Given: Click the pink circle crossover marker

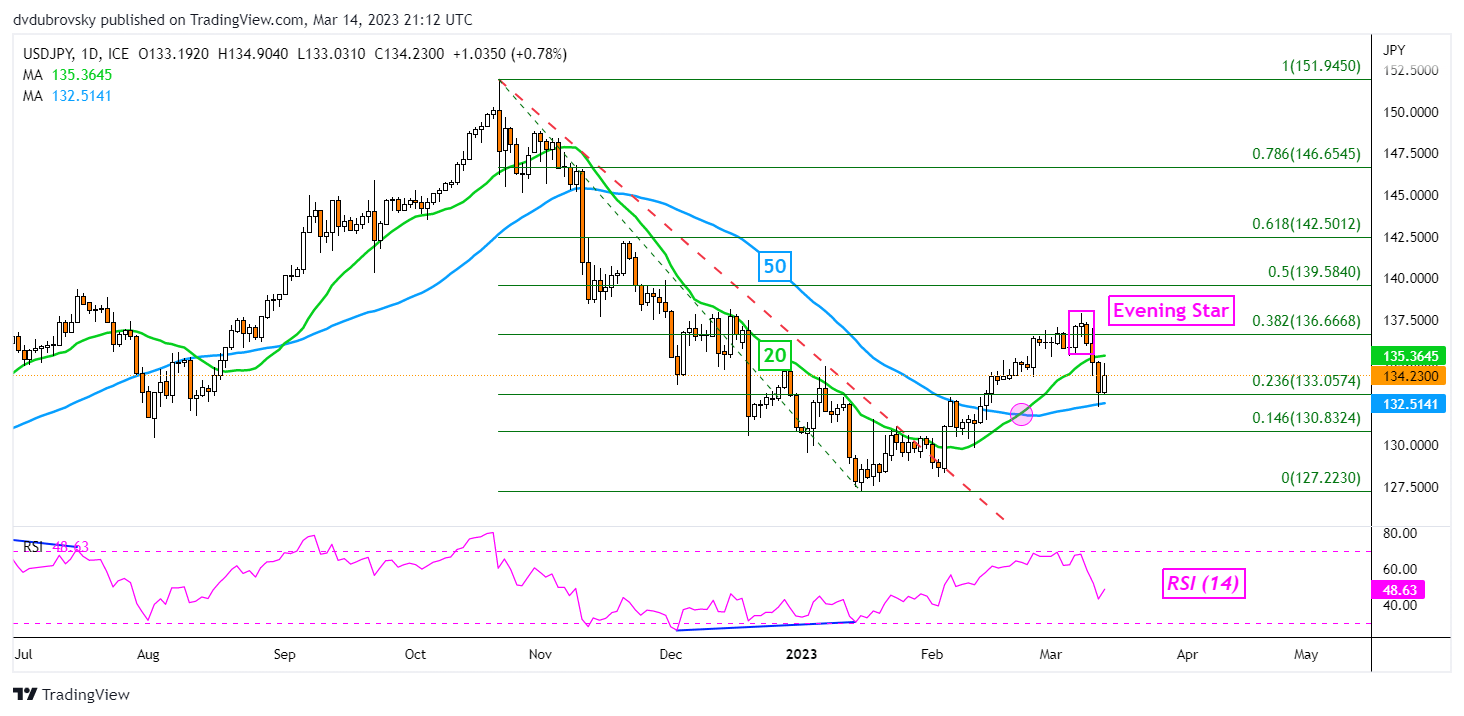Looking at the screenshot, I should point(1021,413).
